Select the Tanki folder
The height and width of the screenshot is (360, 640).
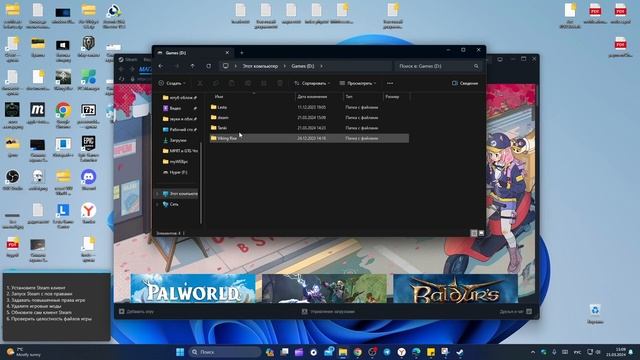[309, 128]
